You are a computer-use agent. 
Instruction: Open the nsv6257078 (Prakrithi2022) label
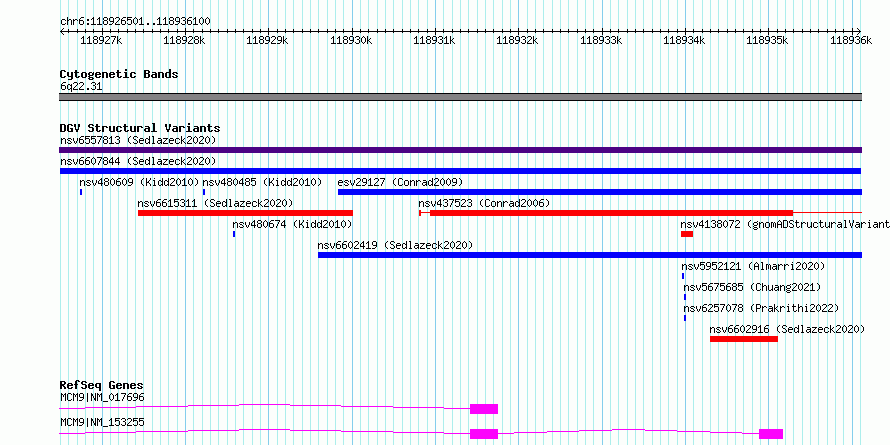click(x=761, y=308)
